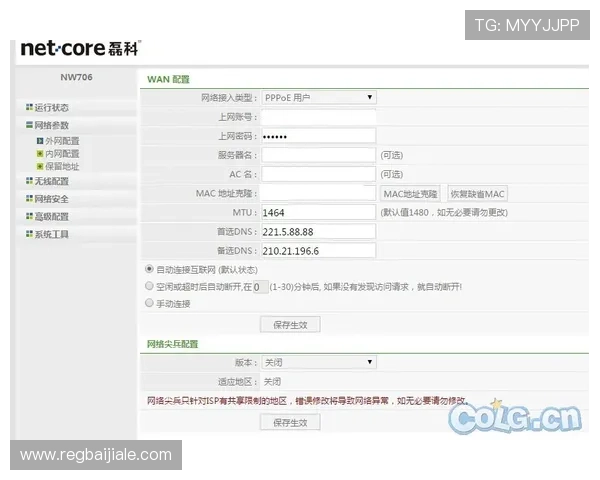The width and height of the screenshot is (600, 480).
Task: Click the 运行状态 menu icon
Action: [29, 107]
